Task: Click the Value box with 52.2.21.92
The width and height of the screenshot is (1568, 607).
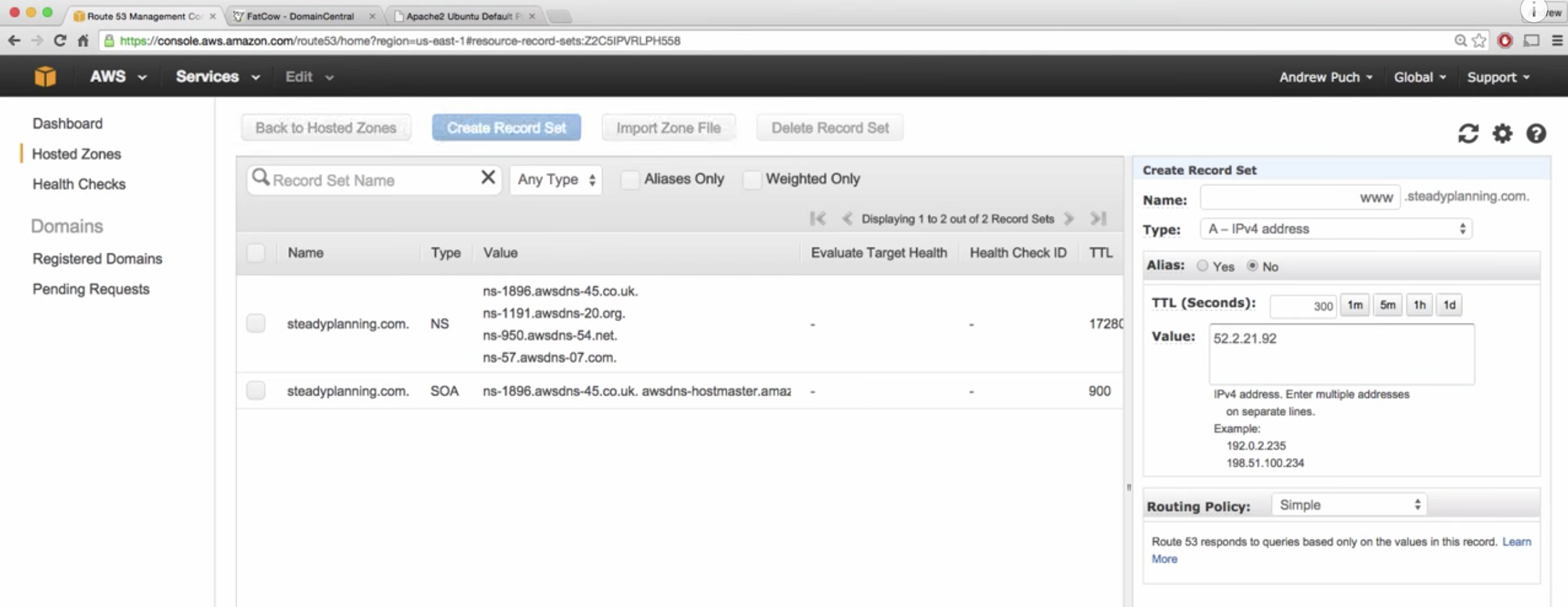Action: click(1342, 354)
